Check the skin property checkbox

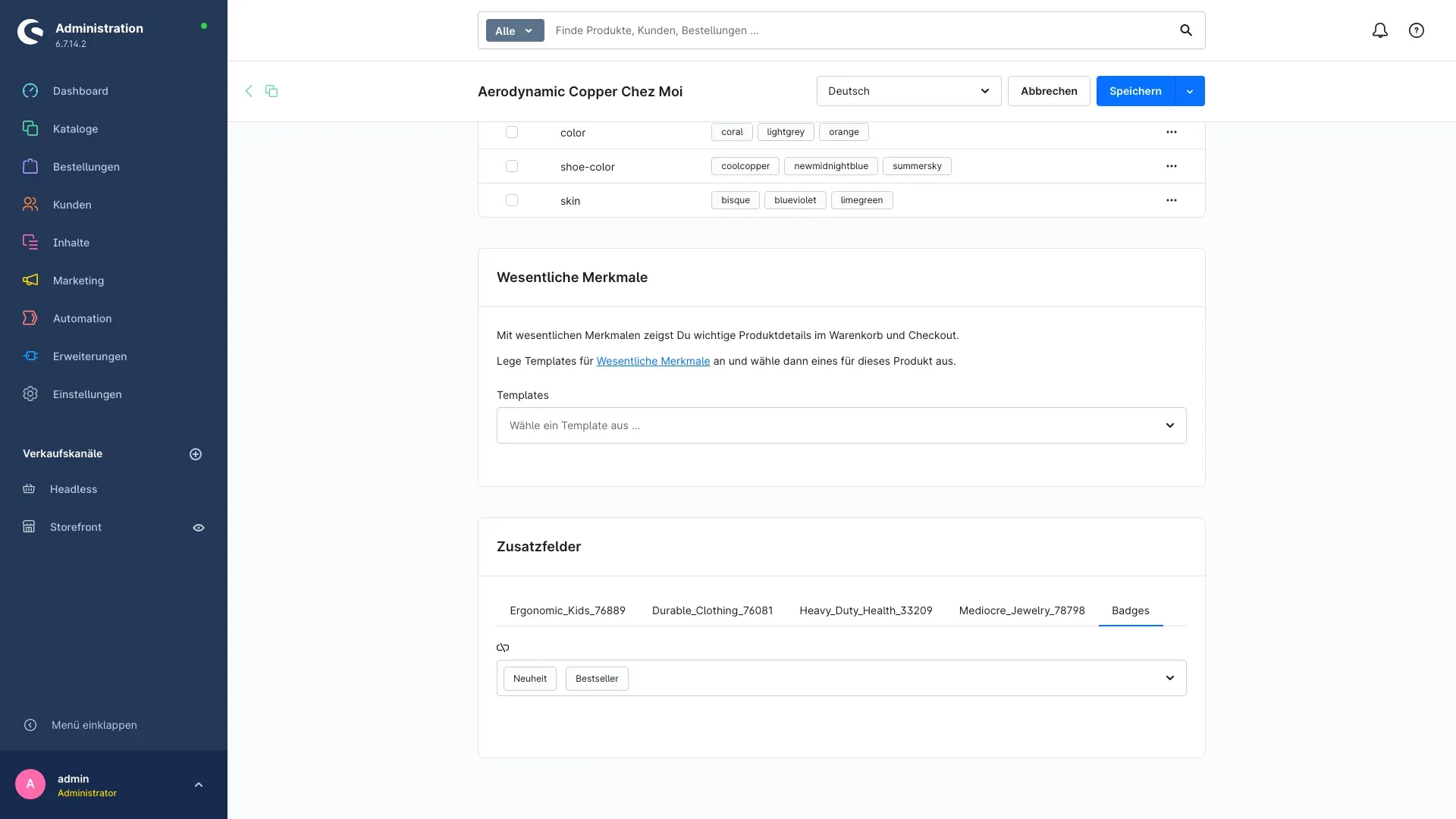click(x=512, y=200)
